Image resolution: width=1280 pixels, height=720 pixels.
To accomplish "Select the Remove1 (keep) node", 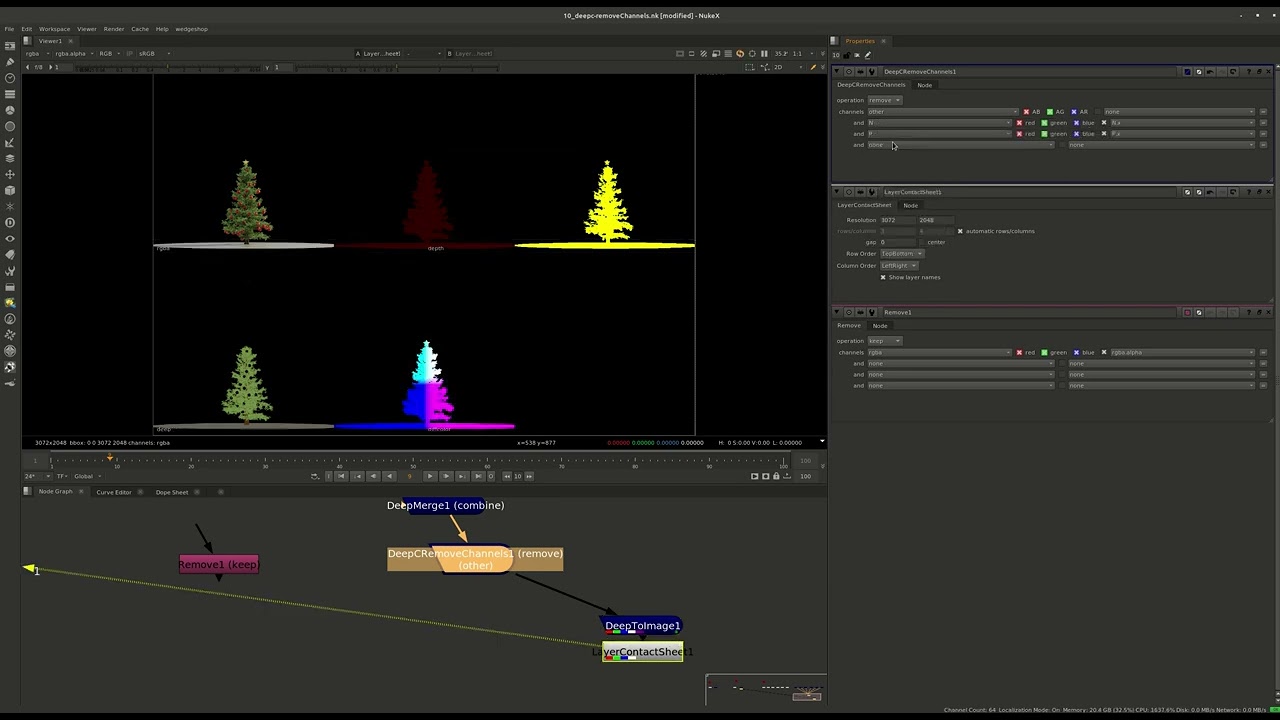I will click(x=218, y=564).
